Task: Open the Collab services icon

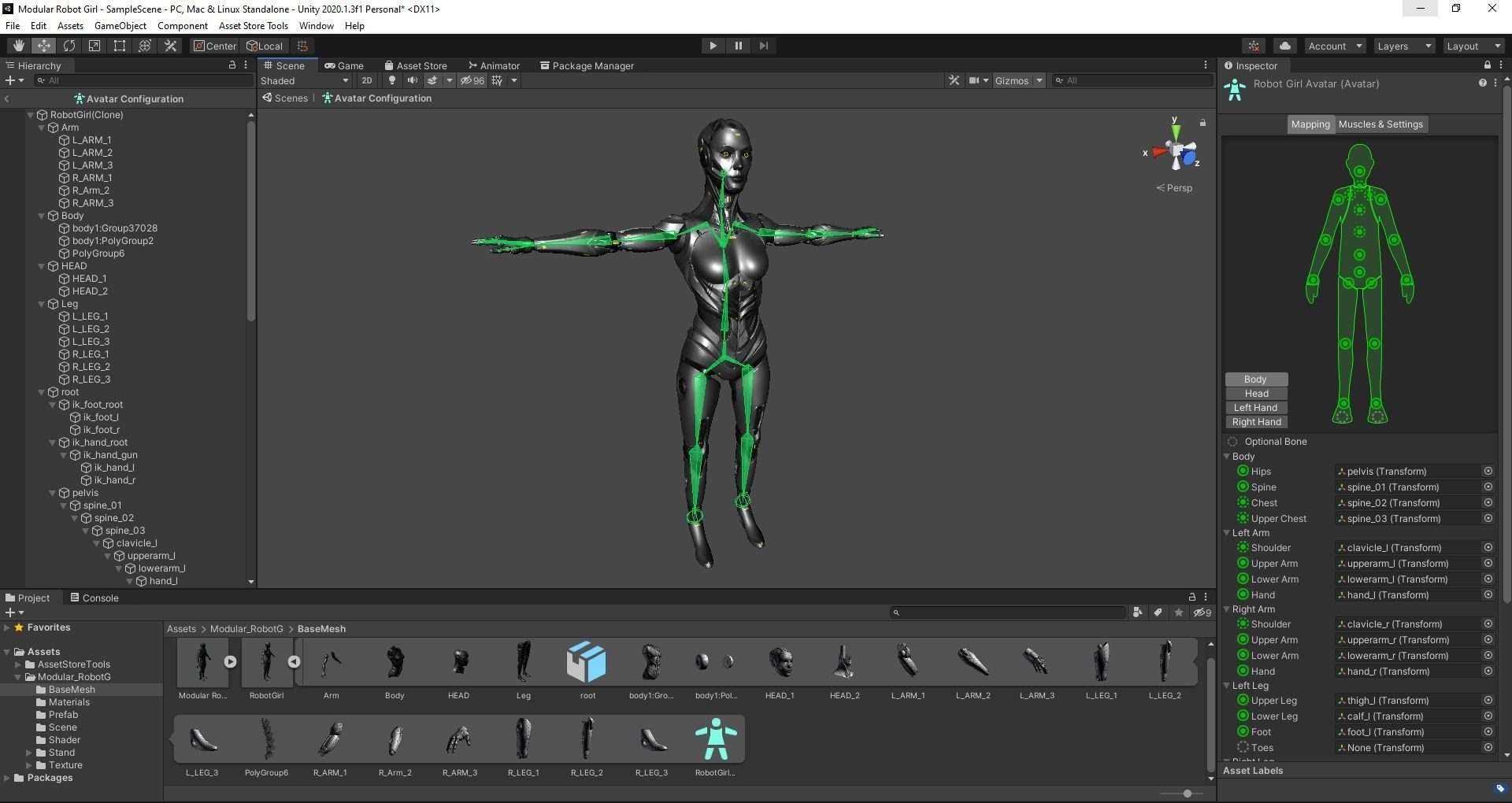Action: [x=1254, y=46]
